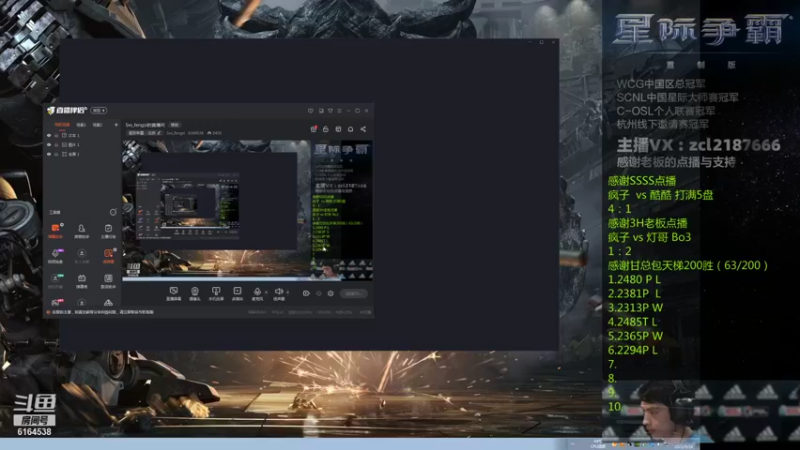Click the lock icon in room header
This screenshot has height=450, width=800.
tap(326, 129)
